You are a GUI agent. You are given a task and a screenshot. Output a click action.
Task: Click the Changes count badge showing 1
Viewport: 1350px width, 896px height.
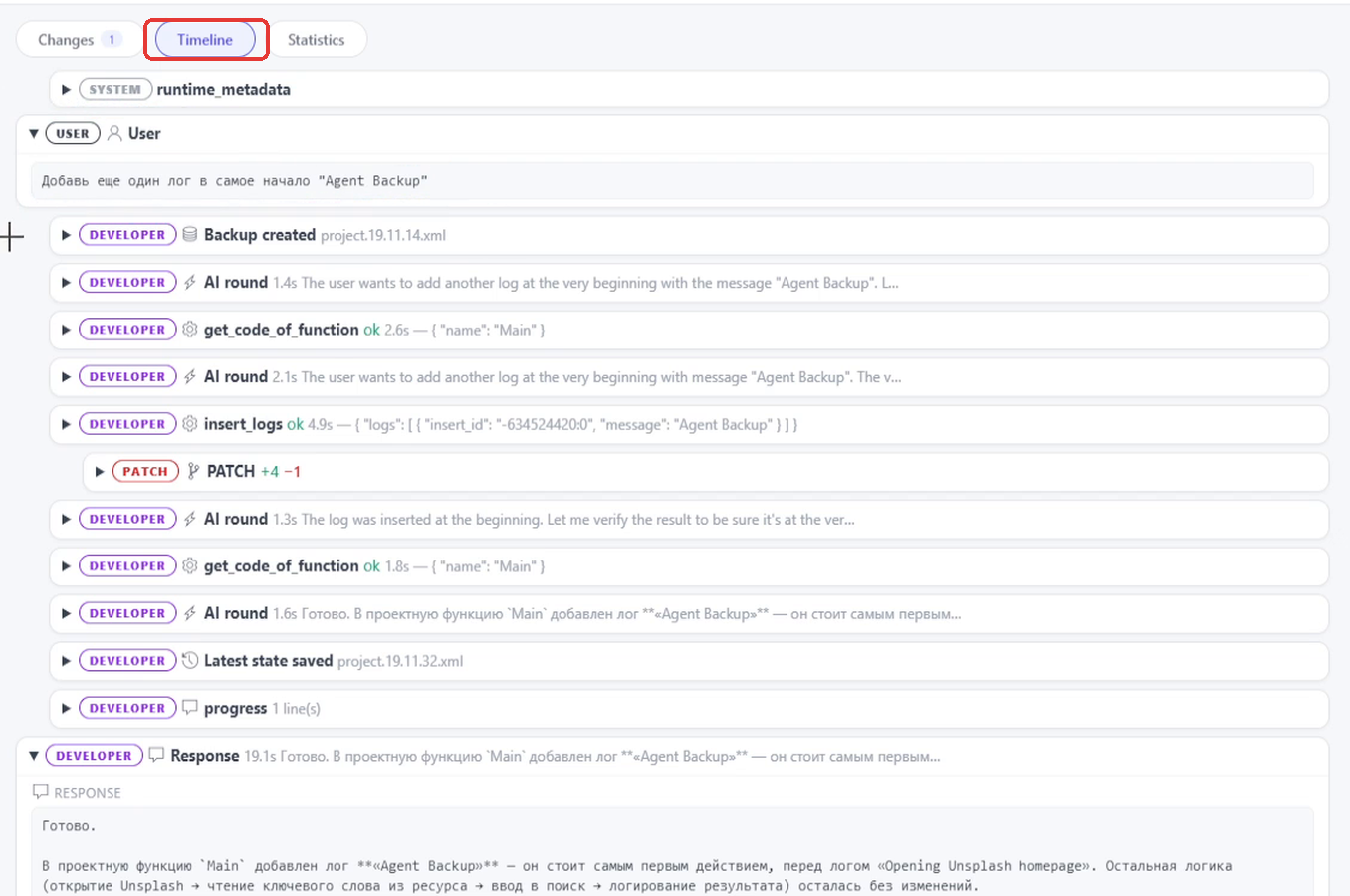[112, 40]
